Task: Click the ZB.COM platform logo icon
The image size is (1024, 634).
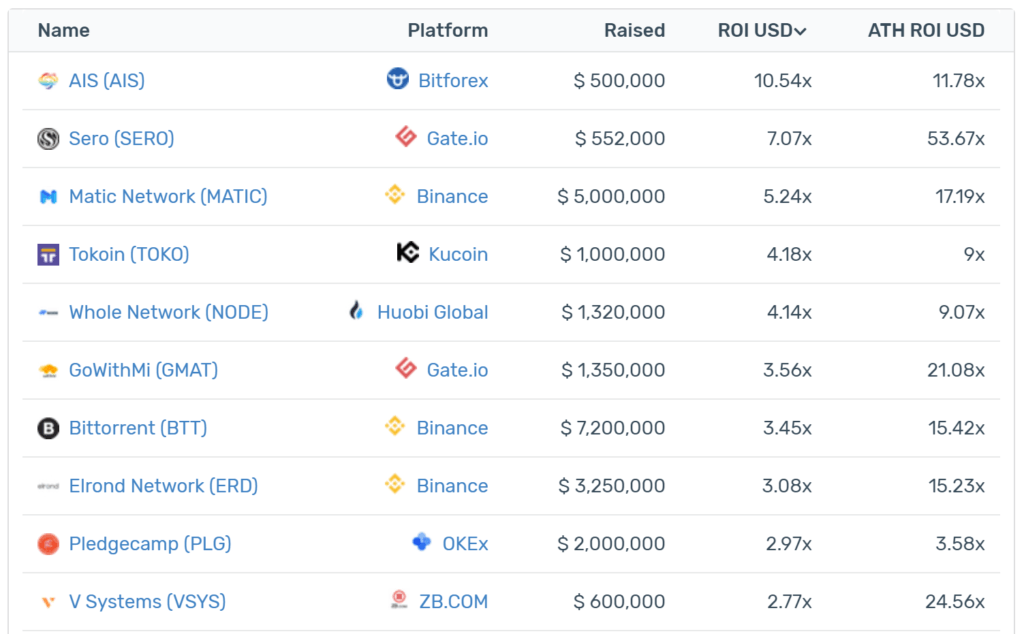Action: coord(399,599)
